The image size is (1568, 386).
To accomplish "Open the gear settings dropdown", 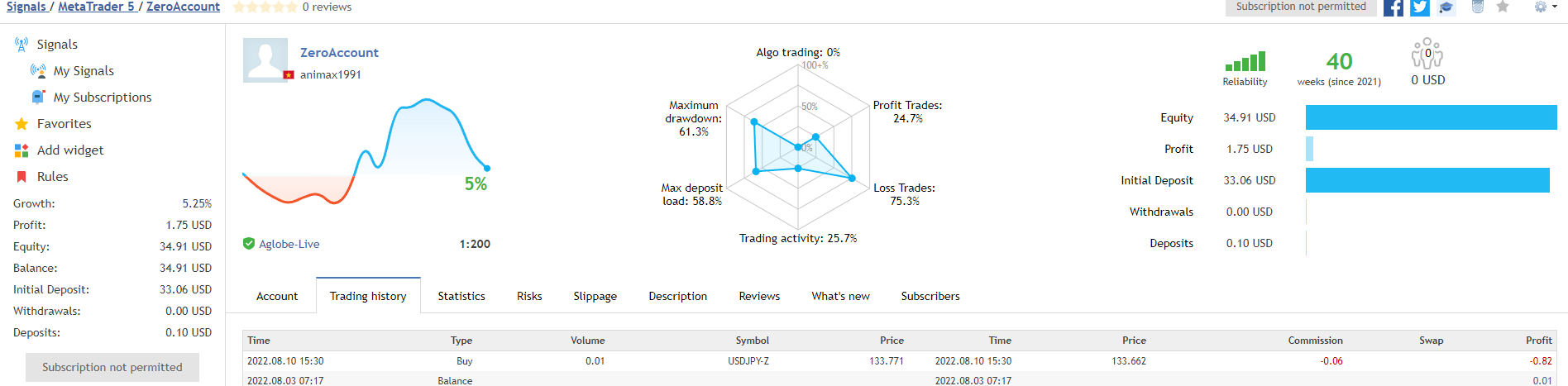I will [1543, 7].
